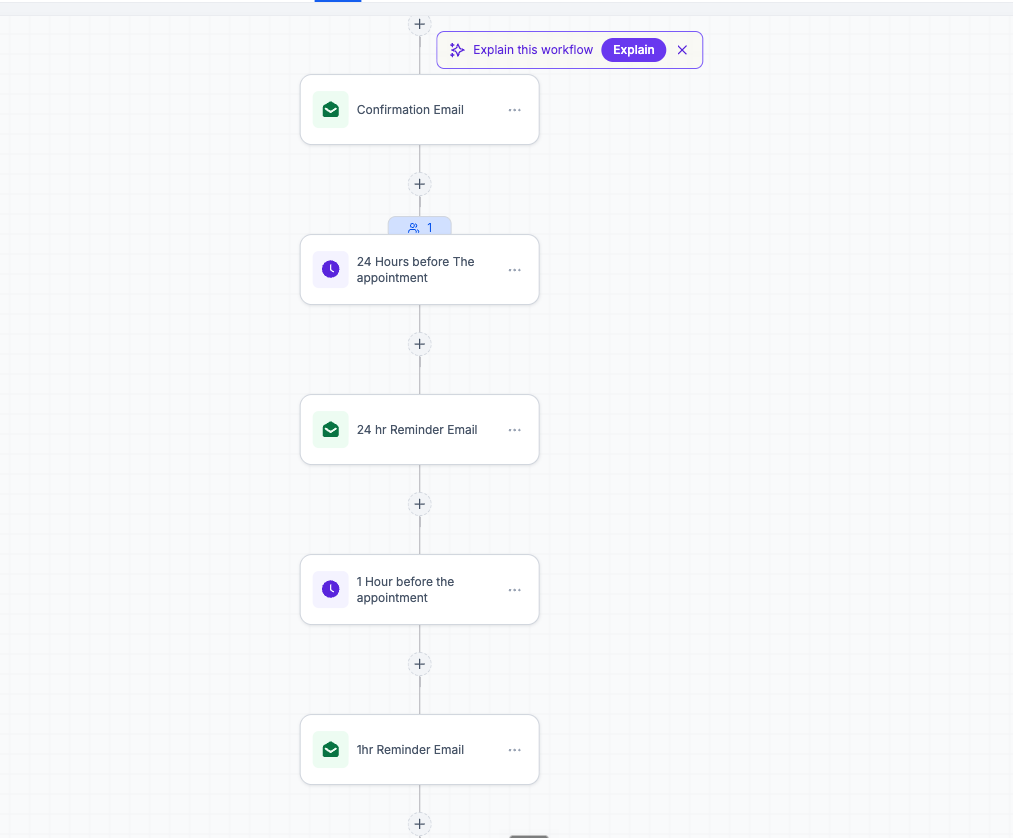Screen dimensions: 1013x838
Task: Open options menu for Confirmation Email step
Action: click(514, 110)
